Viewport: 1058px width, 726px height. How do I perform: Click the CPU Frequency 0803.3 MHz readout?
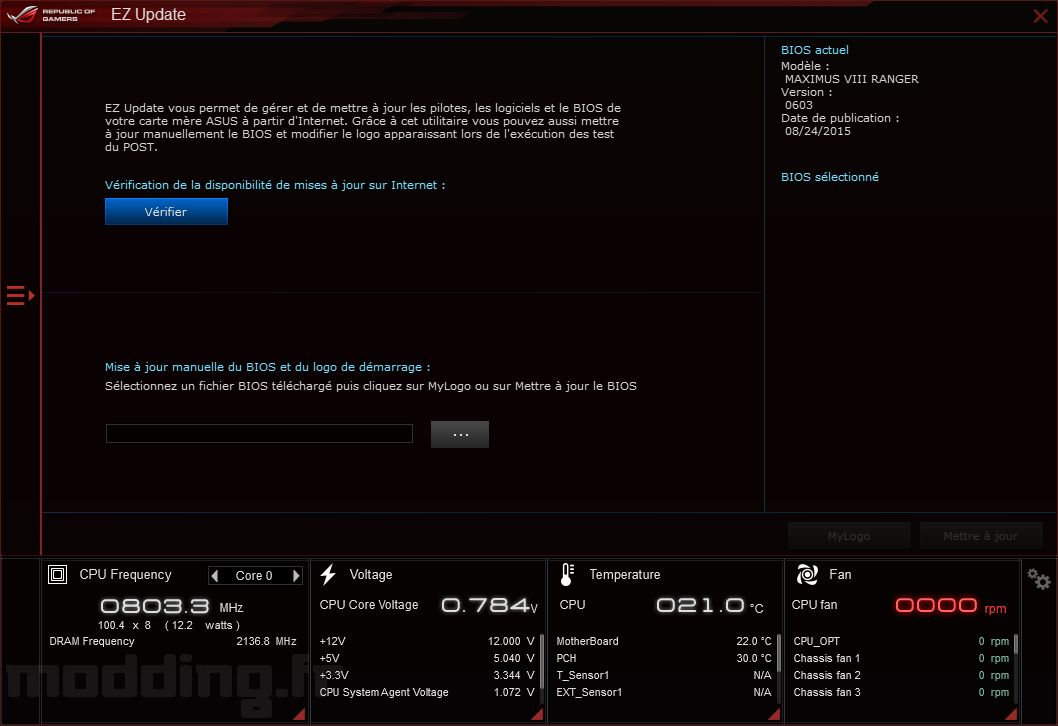click(x=171, y=605)
